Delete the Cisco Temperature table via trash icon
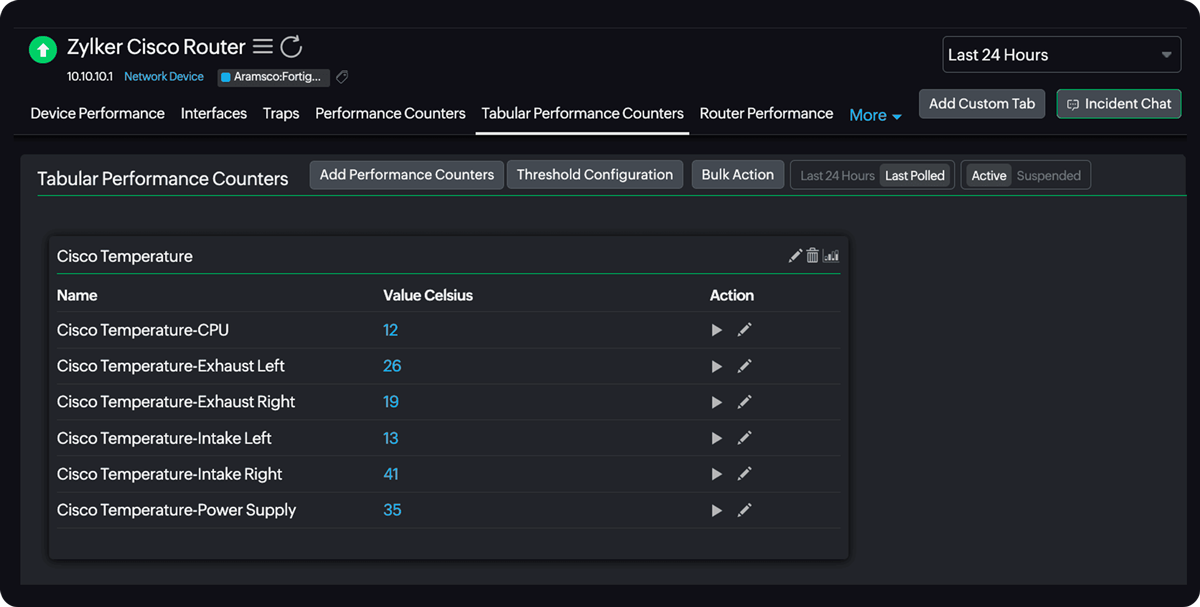 coord(813,256)
